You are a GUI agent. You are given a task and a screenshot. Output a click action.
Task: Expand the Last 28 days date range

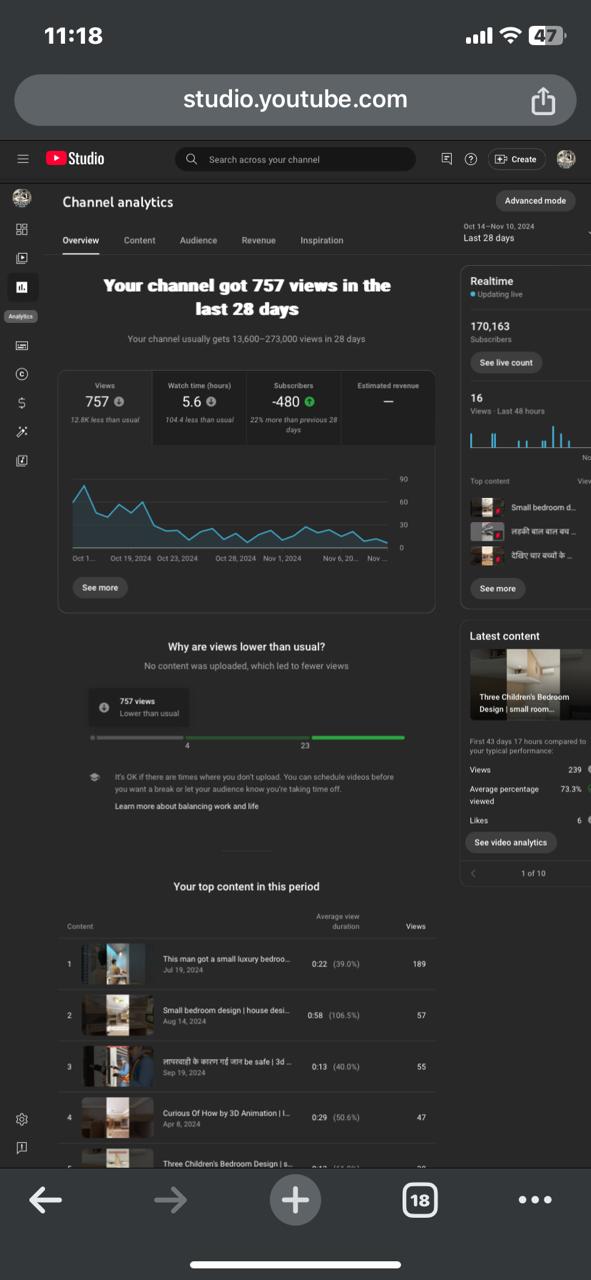tap(526, 233)
